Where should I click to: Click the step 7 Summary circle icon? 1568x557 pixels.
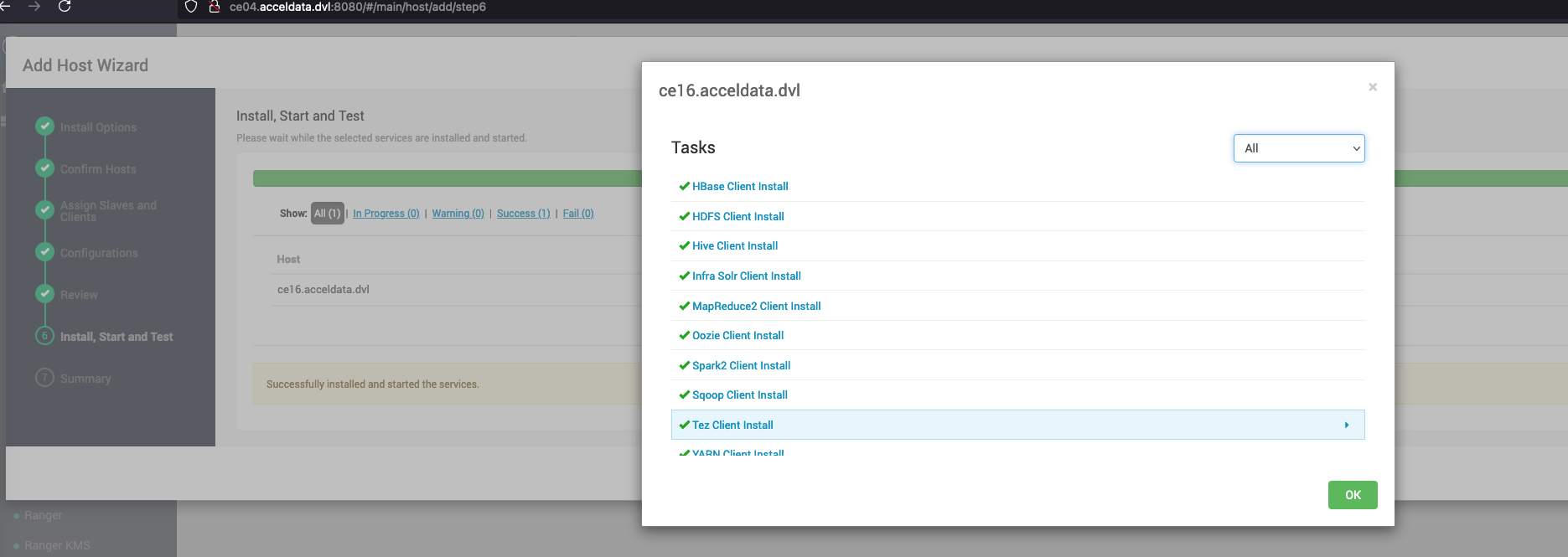pyautogui.click(x=45, y=378)
